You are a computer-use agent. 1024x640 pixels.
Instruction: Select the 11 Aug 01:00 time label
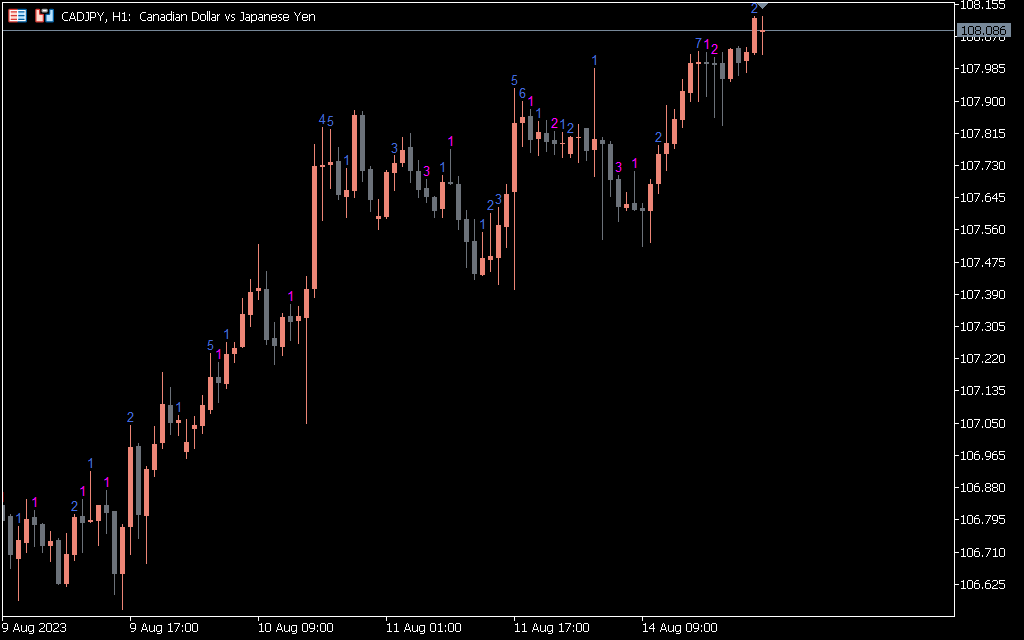(423, 628)
